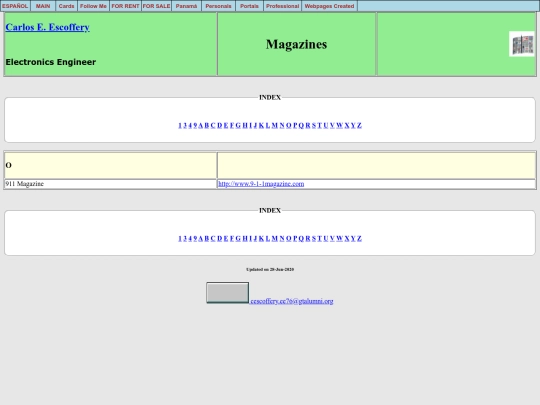Choose letter A in the lower INDEX
This screenshot has height=405, width=540.
pos(201,238)
